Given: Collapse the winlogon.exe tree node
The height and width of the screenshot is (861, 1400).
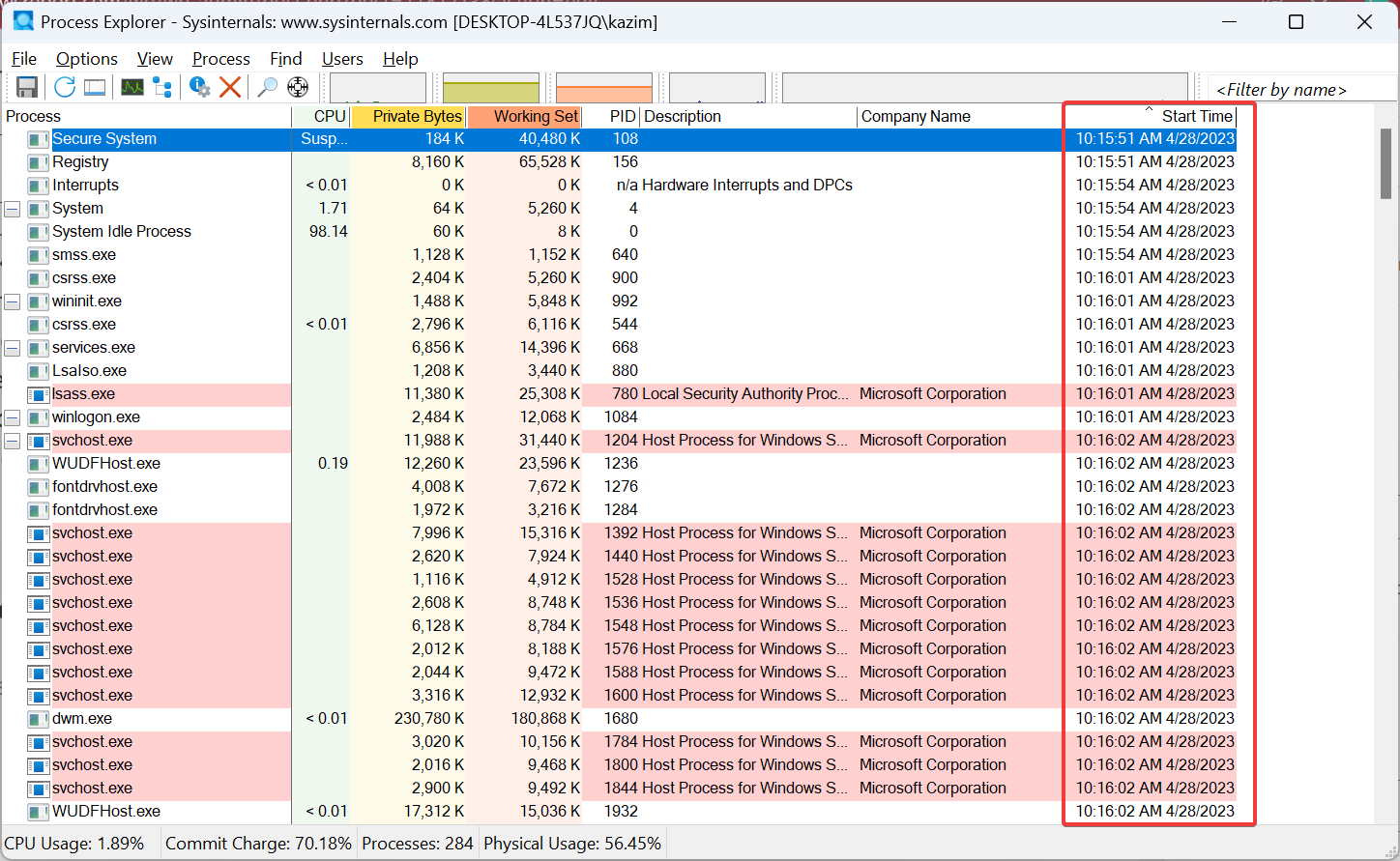Looking at the screenshot, I should pyautogui.click(x=13, y=417).
